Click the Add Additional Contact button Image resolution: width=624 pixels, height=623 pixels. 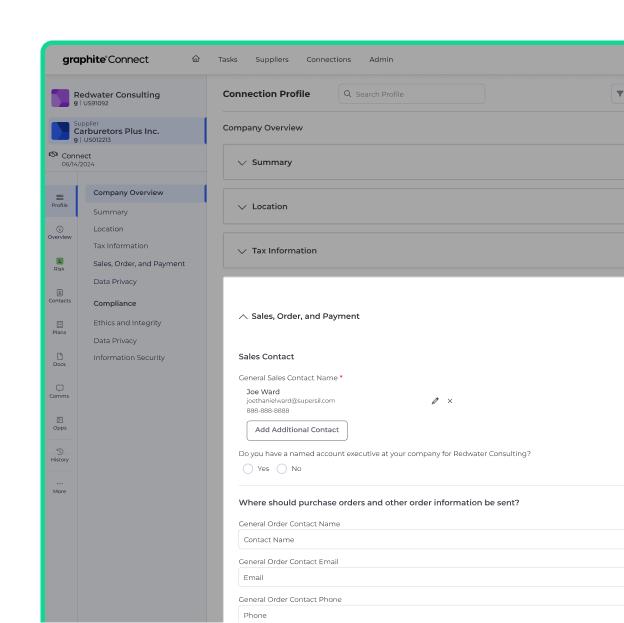[297, 430]
